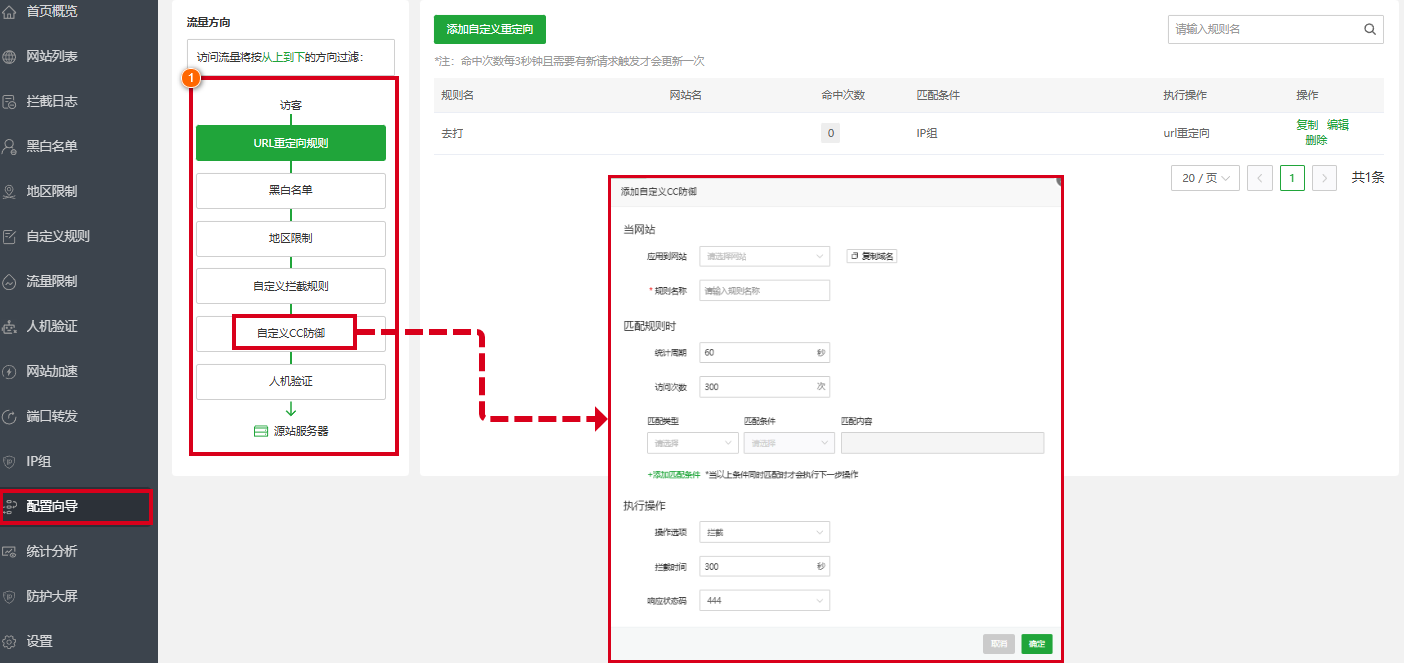The image size is (1404, 663).
Task: Open 操作选项 dropdown showing 拦截
Action: tap(765, 532)
